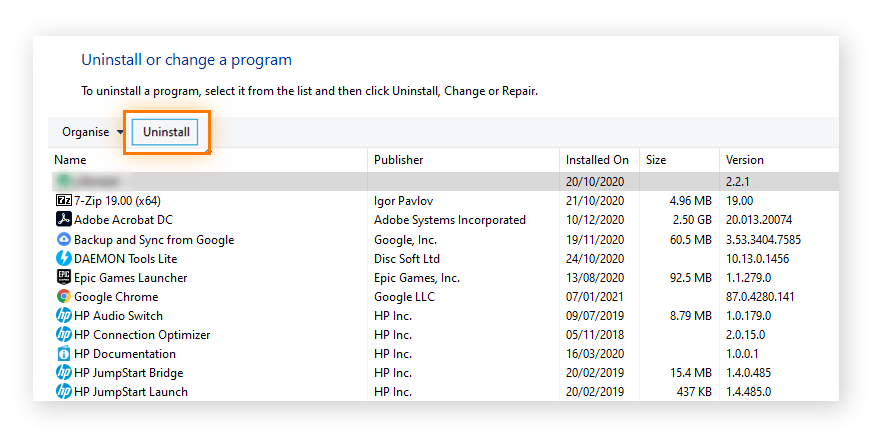
Task: Click the Version column header
Action: pos(744,160)
